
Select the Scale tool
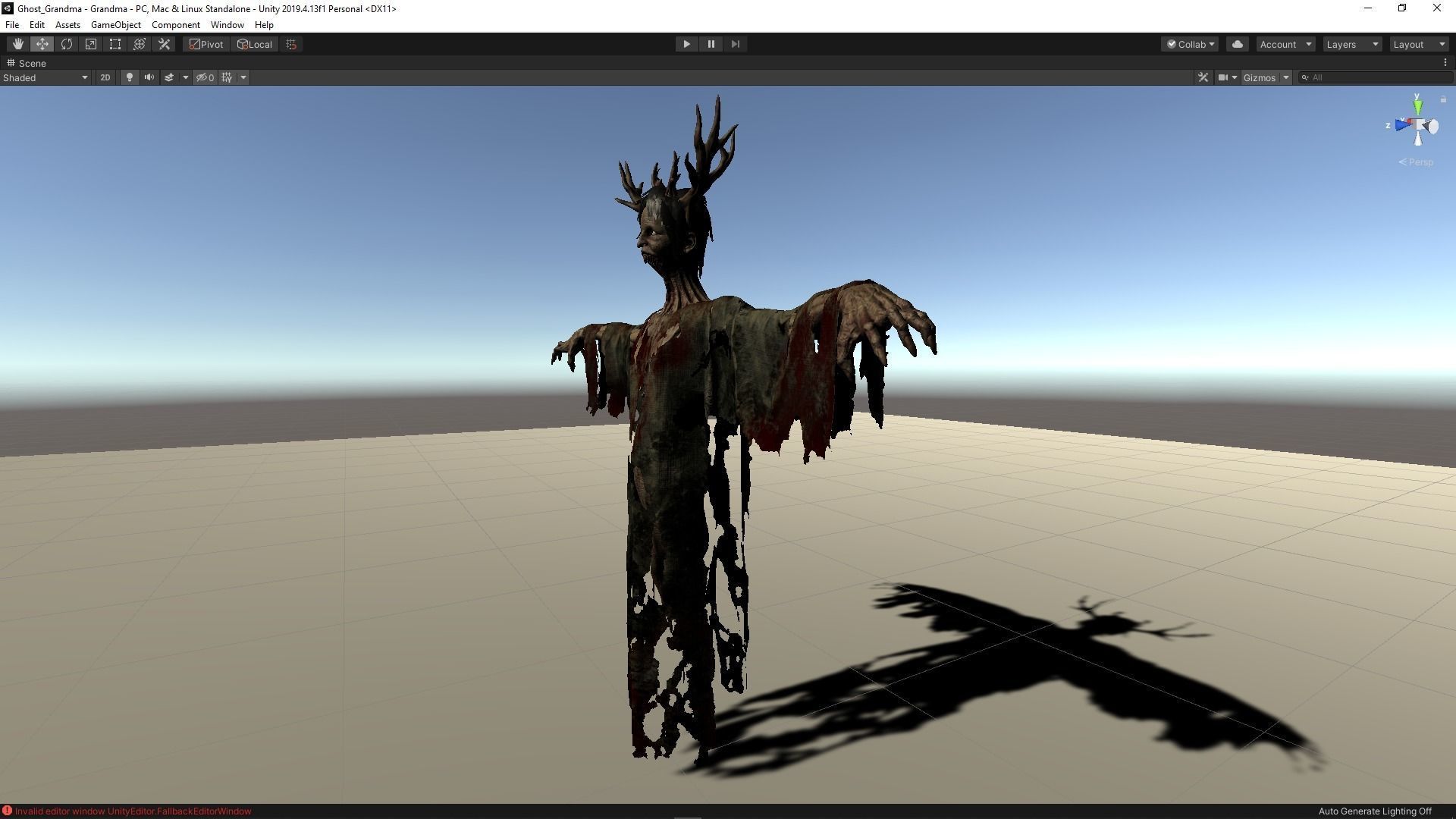[x=91, y=44]
